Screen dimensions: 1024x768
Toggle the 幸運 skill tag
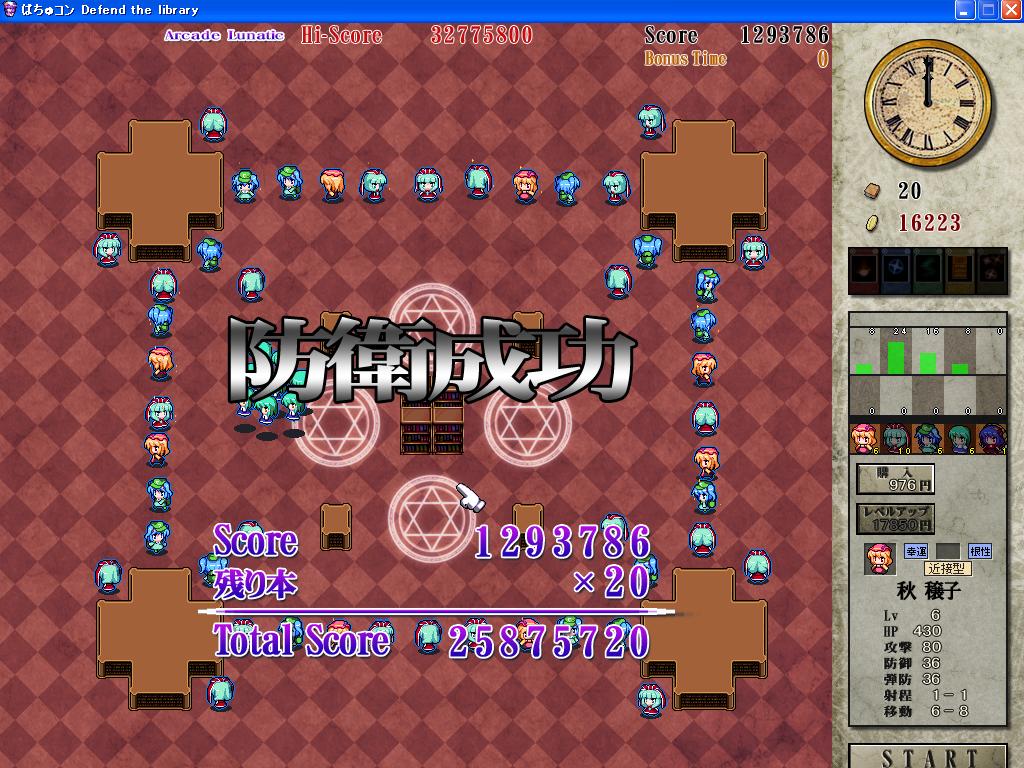tap(916, 551)
